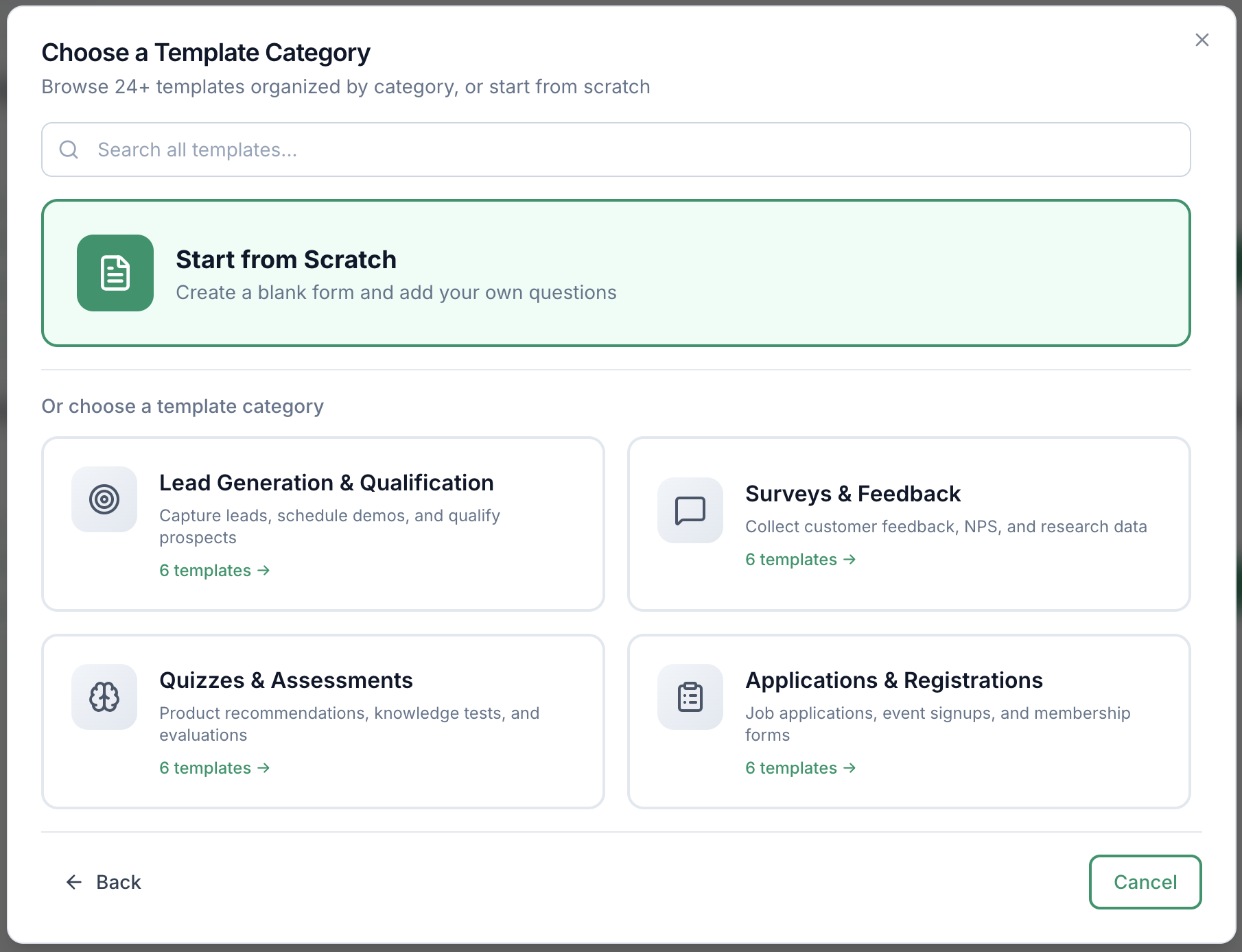
Task: Open 6 templates link under Lead Generation
Action: [215, 571]
